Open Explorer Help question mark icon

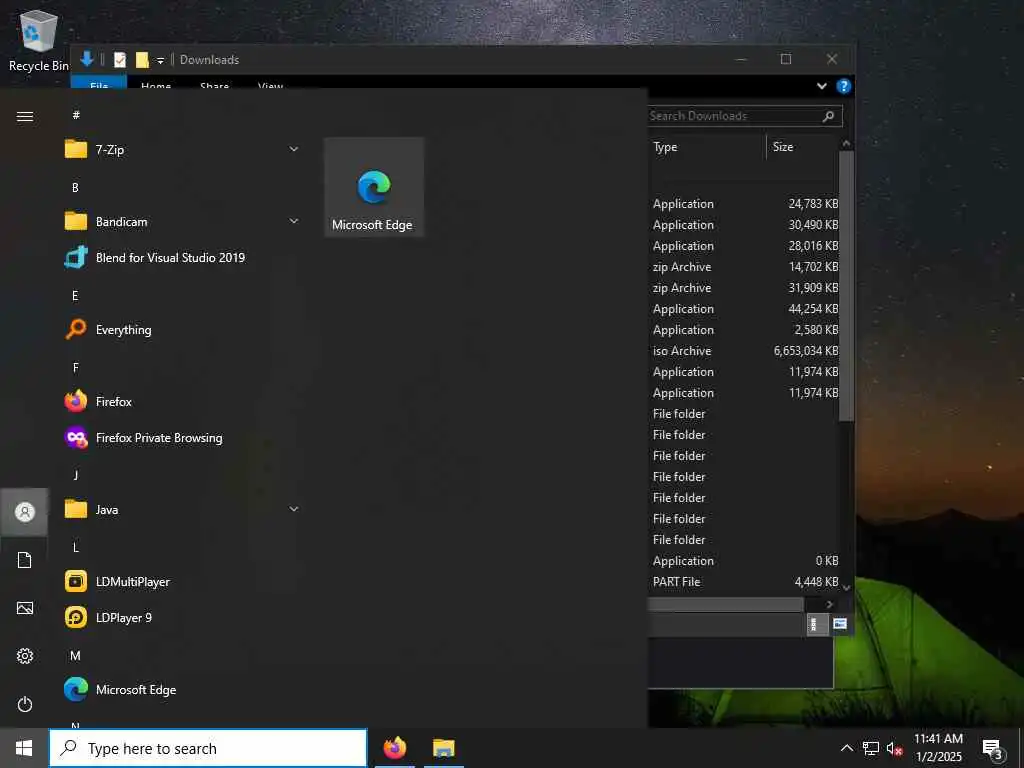click(844, 86)
